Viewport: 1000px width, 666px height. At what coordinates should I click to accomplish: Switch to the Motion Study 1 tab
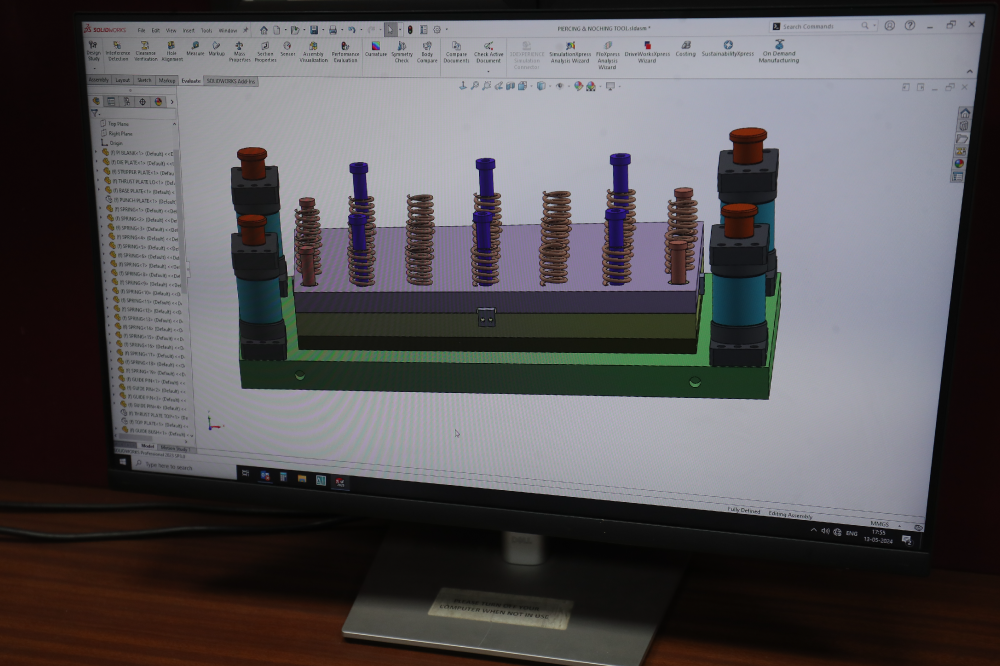click(x=173, y=448)
